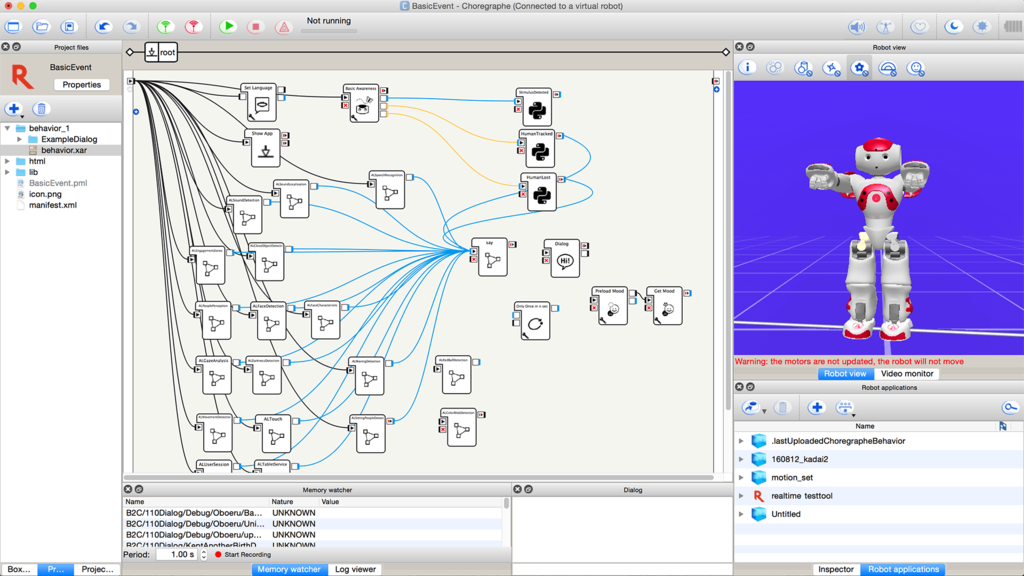Delete project file with trash icon
The width and height of the screenshot is (1024, 576).
click(41, 109)
